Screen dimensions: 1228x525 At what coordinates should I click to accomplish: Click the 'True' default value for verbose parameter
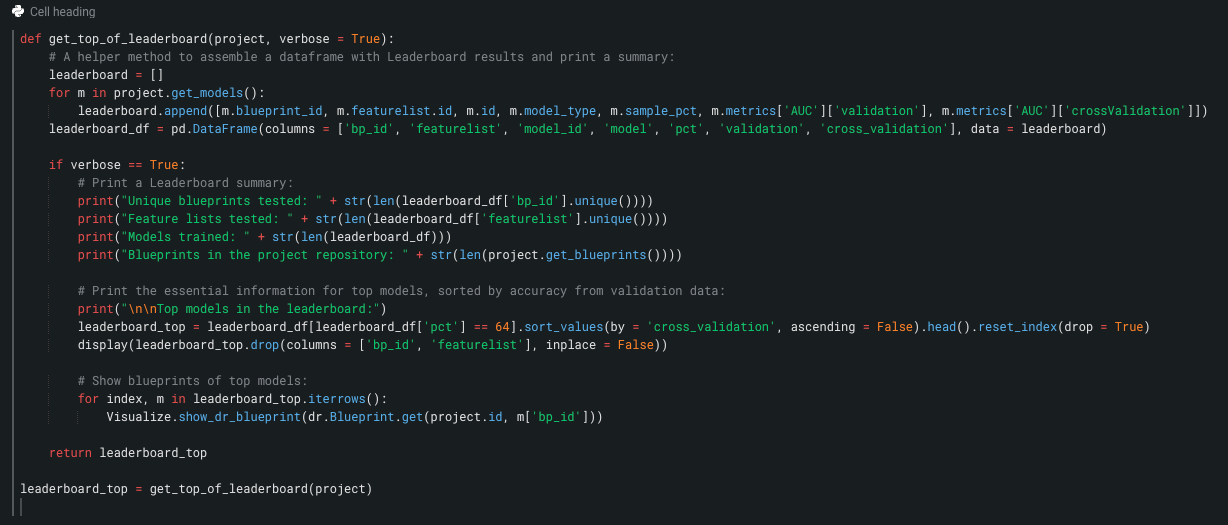pos(366,39)
